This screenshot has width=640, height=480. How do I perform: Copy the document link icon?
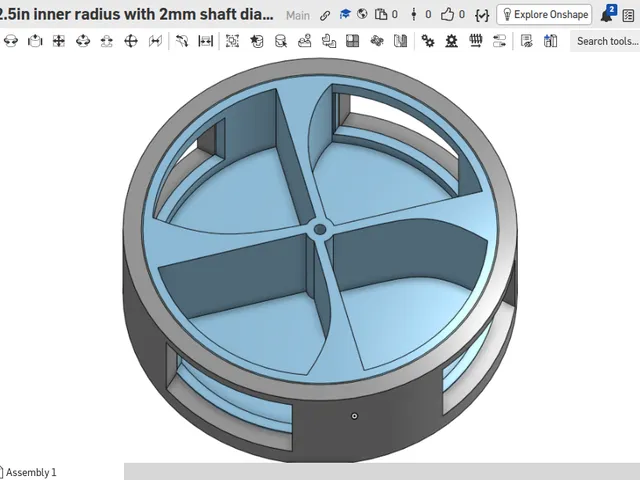325,15
